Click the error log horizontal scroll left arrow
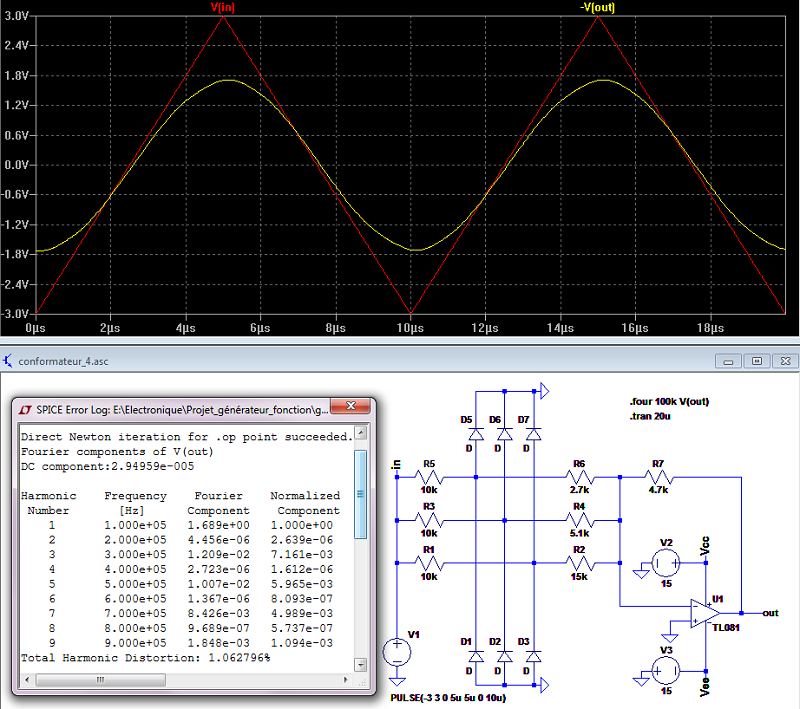Image resolution: width=800 pixels, height=709 pixels. (x=27, y=680)
